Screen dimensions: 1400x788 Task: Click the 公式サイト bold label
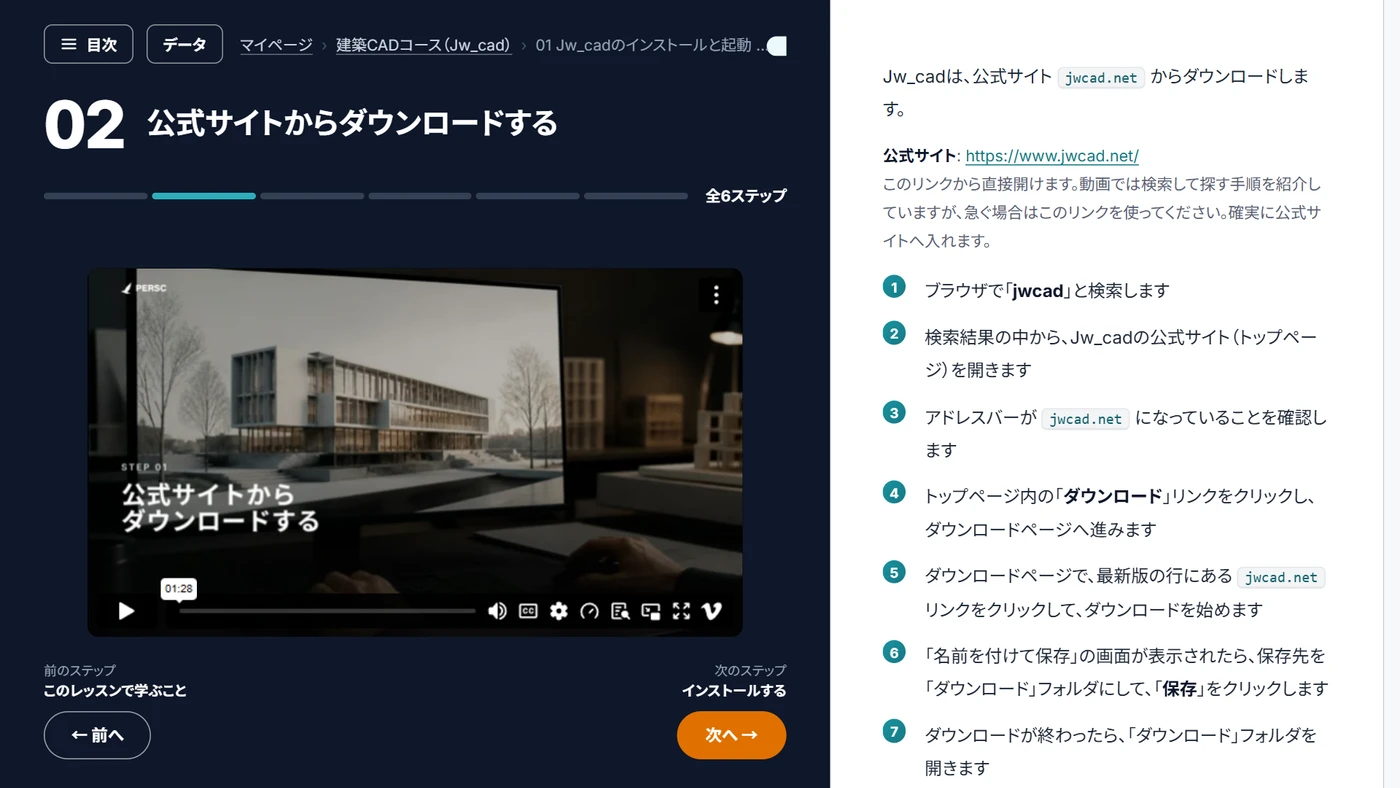920,156
